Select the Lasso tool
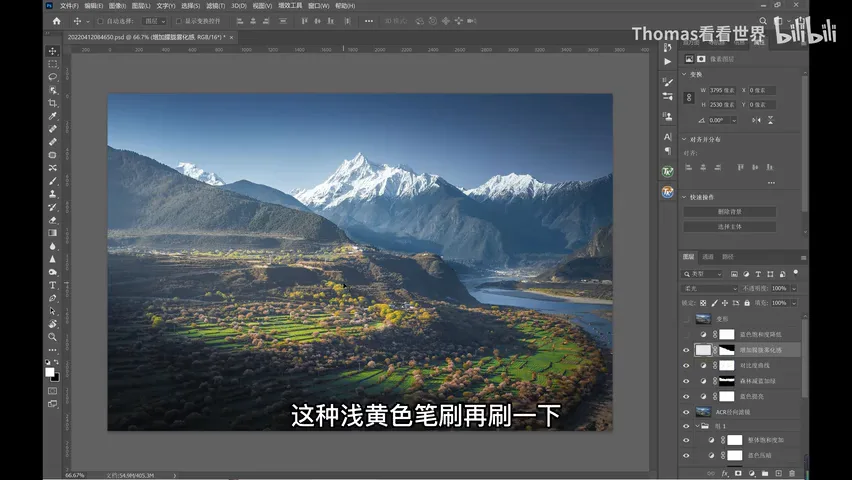 pos(53,77)
